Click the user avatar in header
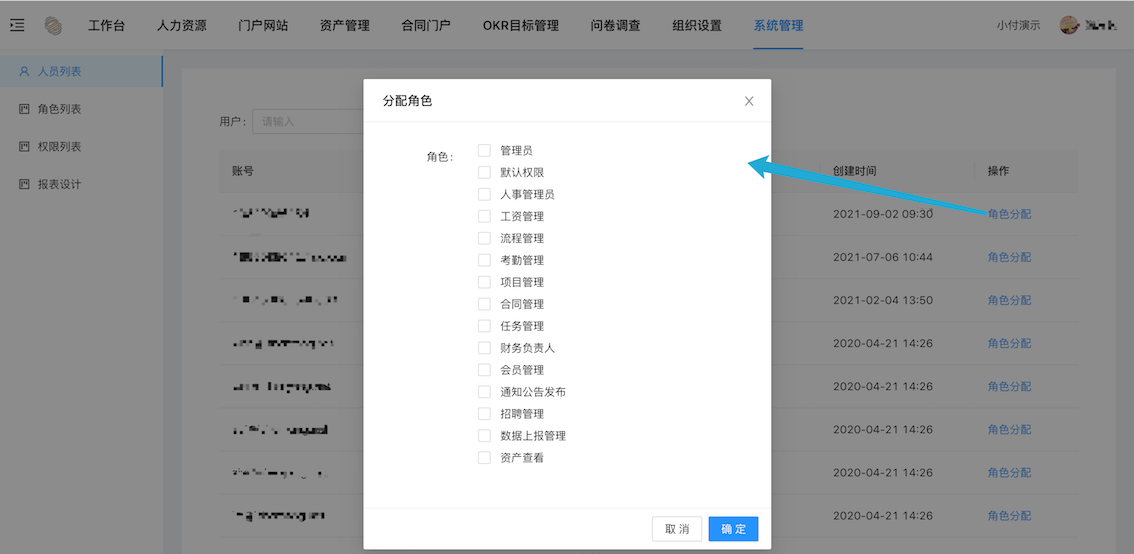Image resolution: width=1134 pixels, height=554 pixels. (x=1068, y=25)
